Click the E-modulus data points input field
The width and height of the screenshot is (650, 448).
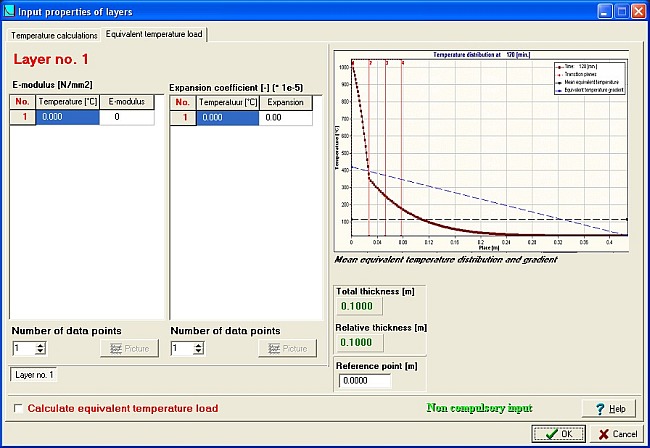click(x=24, y=348)
